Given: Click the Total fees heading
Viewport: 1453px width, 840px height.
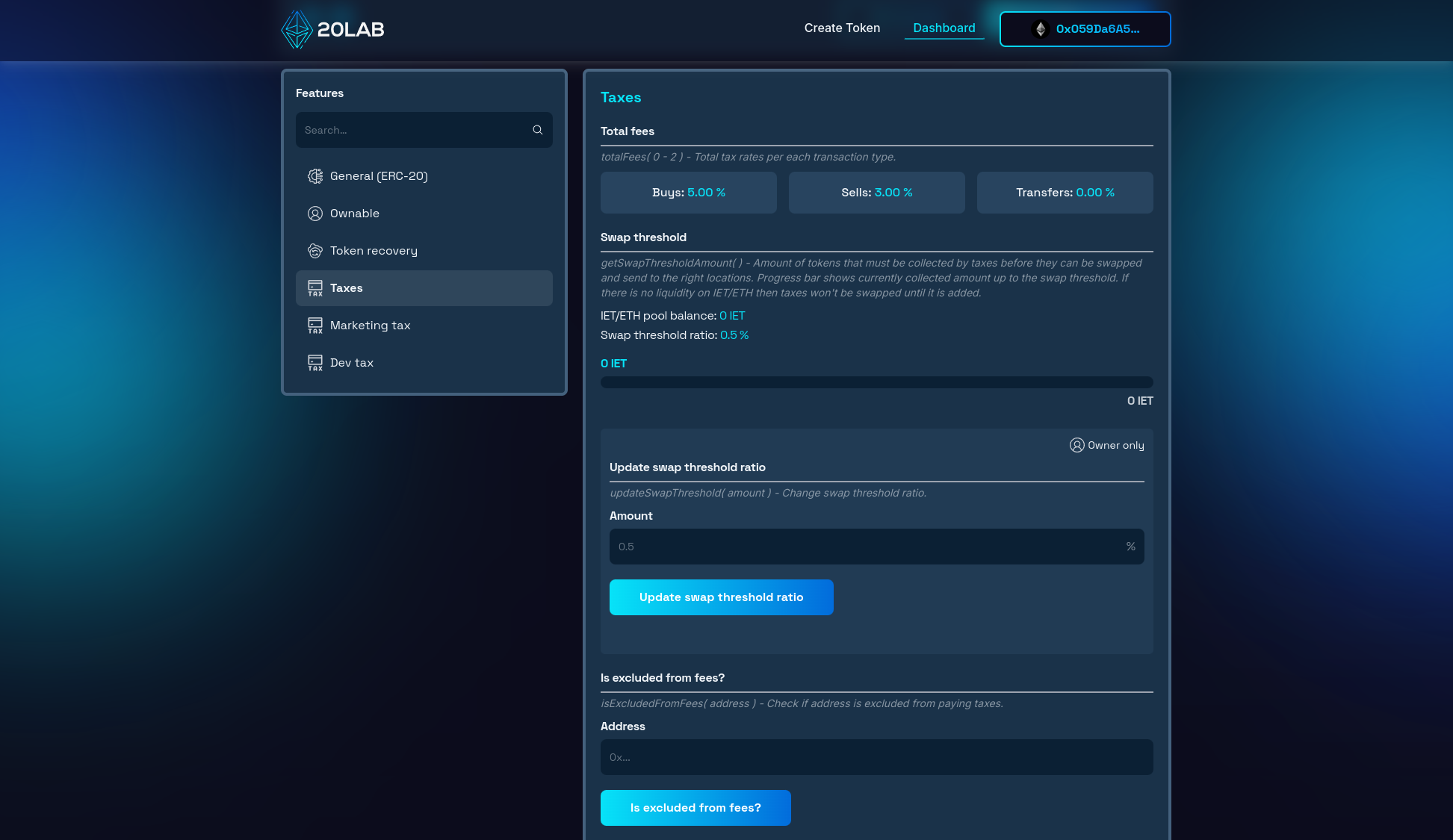Looking at the screenshot, I should point(628,131).
